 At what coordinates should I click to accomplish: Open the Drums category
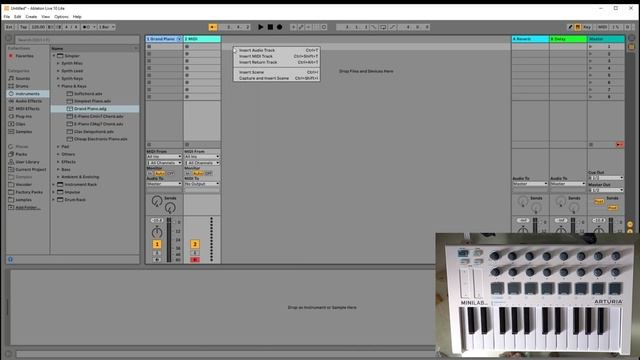[x=22, y=86]
